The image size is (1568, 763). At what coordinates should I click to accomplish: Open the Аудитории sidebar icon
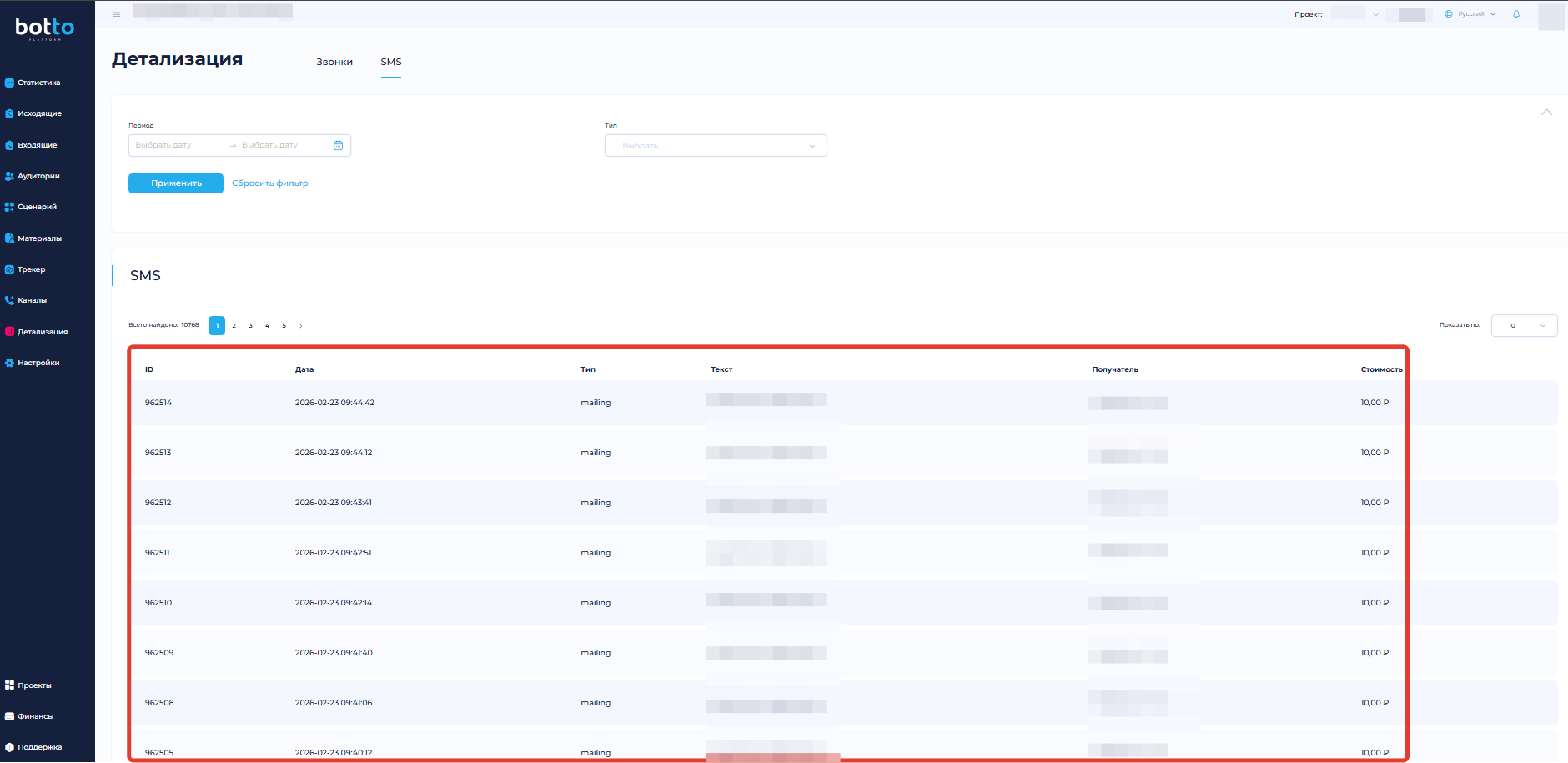pyautogui.click(x=9, y=176)
